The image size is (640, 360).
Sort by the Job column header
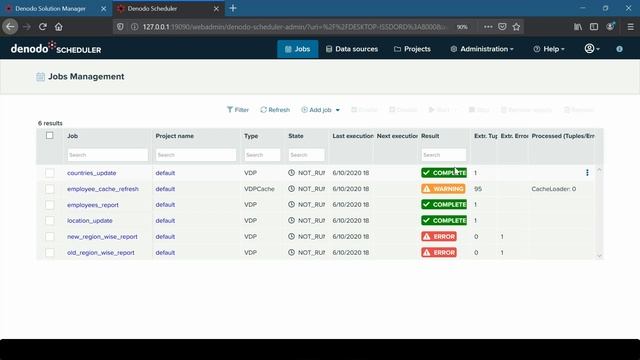[x=72, y=136]
